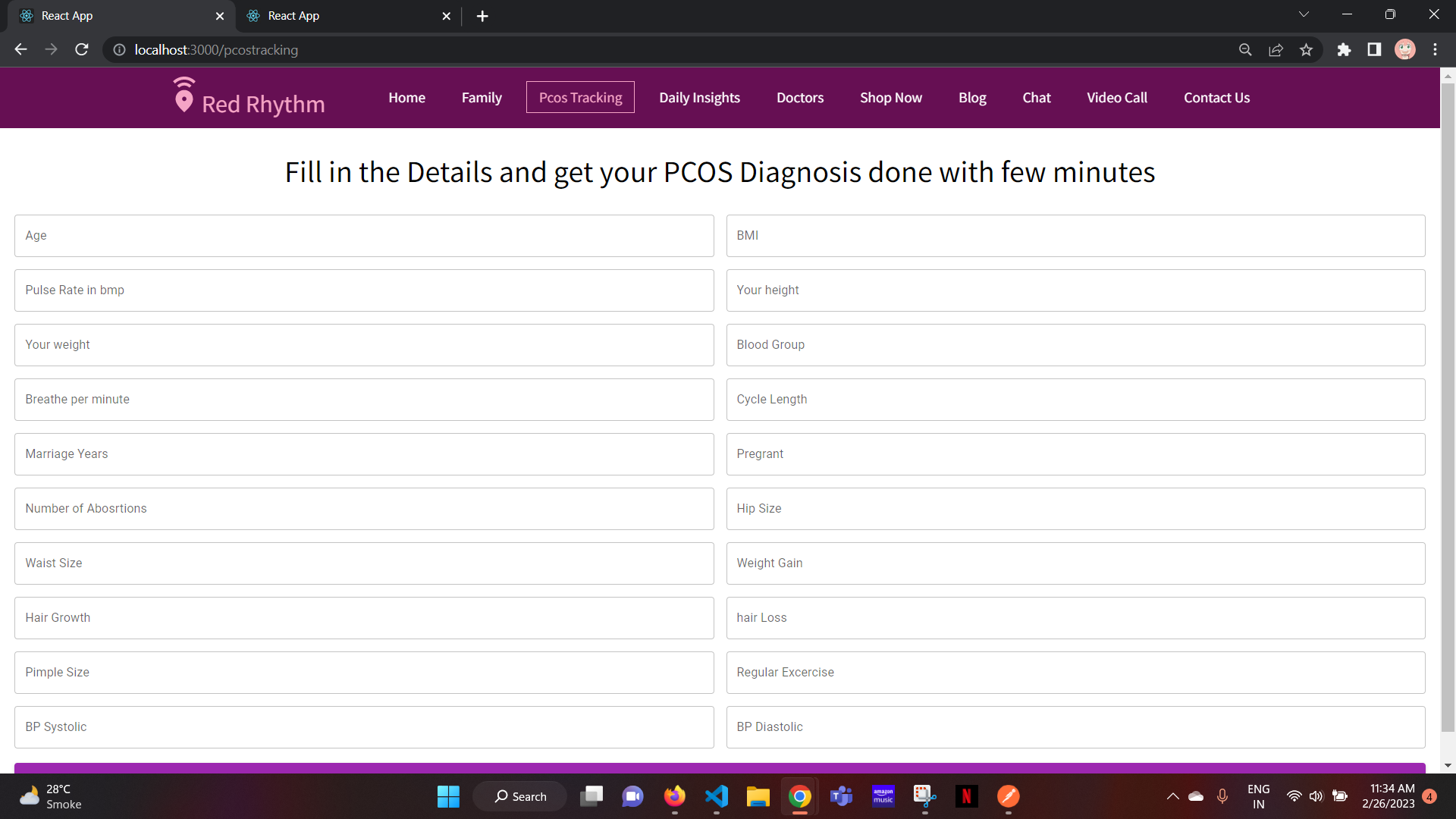
Task: Go to the Doctors page link
Action: 799,98
